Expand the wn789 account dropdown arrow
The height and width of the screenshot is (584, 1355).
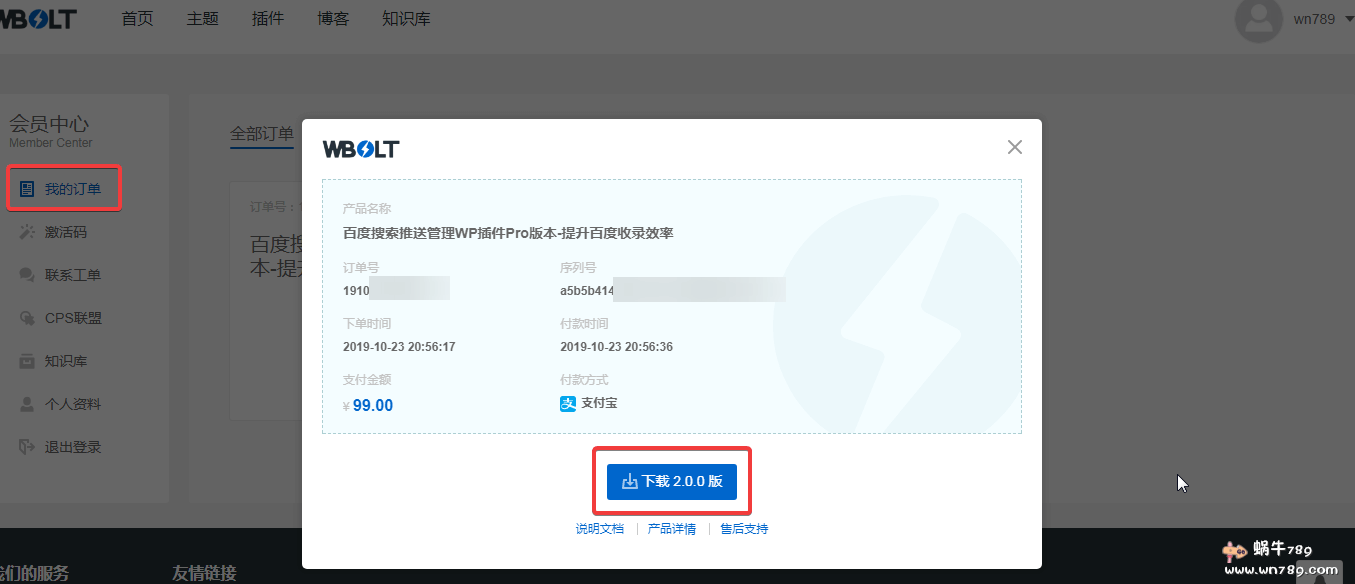tap(1348, 19)
